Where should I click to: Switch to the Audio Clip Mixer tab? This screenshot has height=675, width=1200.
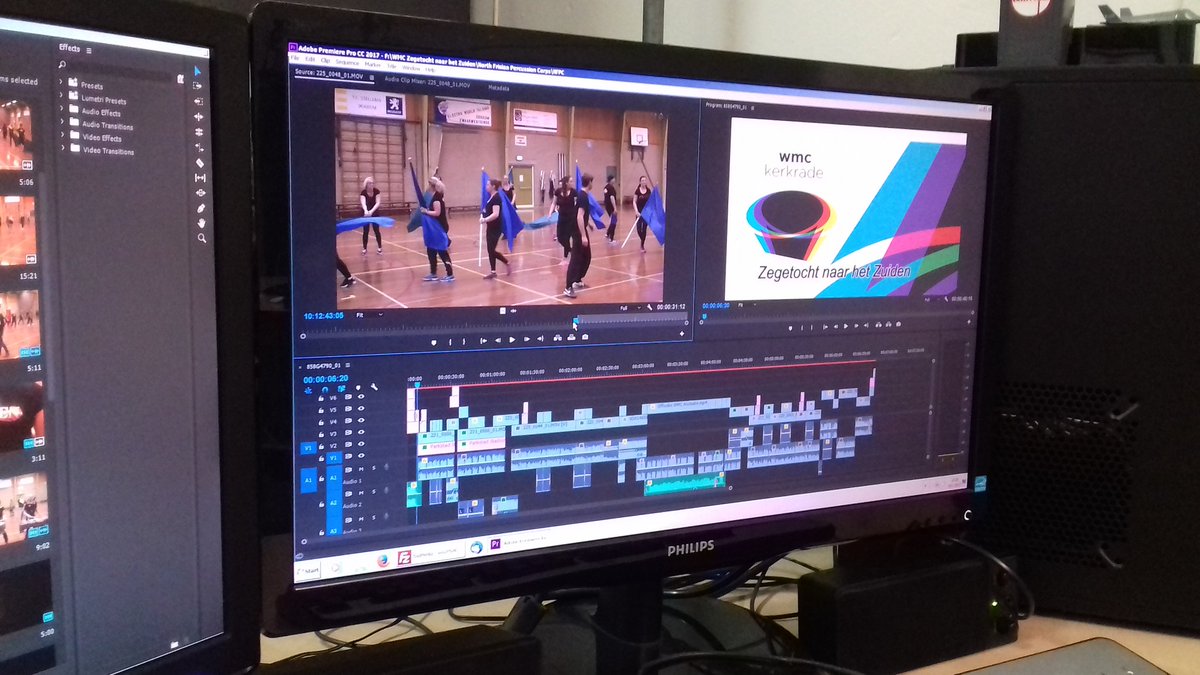(427, 82)
